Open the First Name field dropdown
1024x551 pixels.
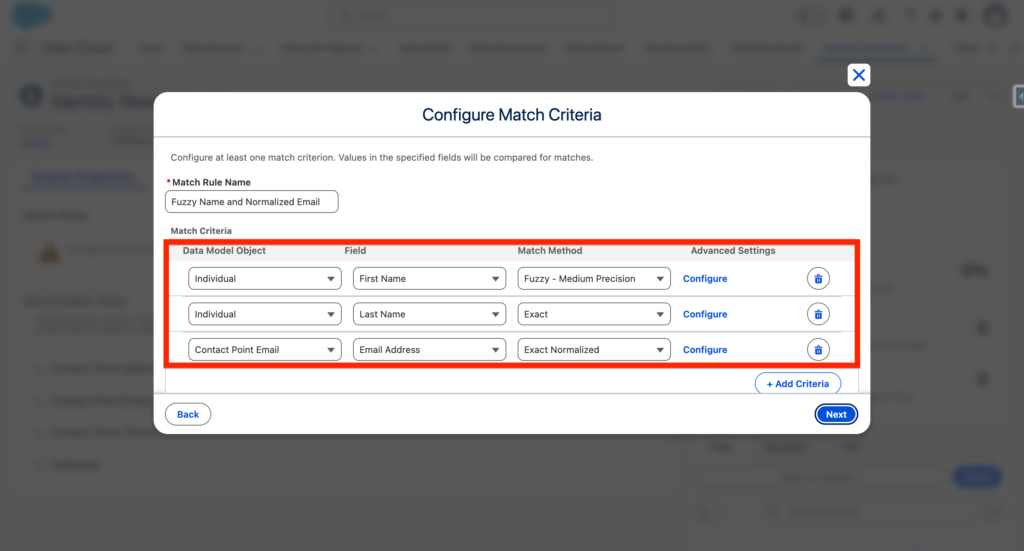(429, 279)
